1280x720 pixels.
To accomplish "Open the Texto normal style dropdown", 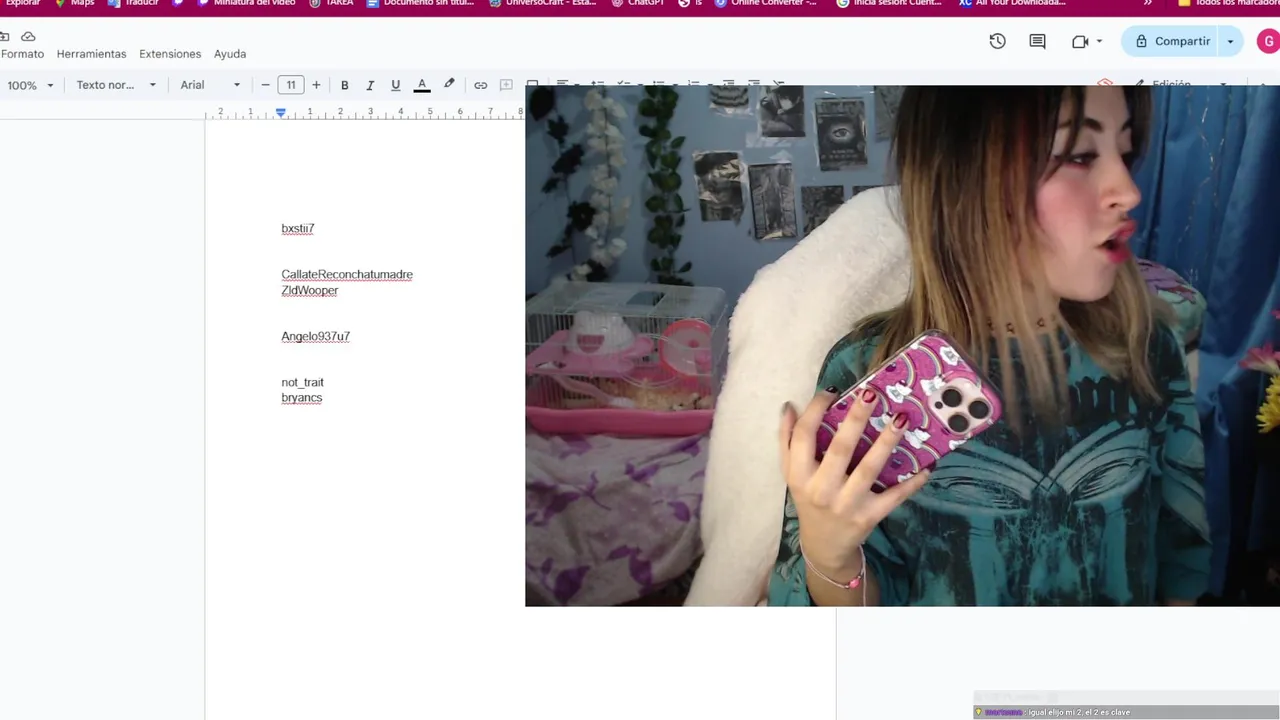I will coord(116,85).
